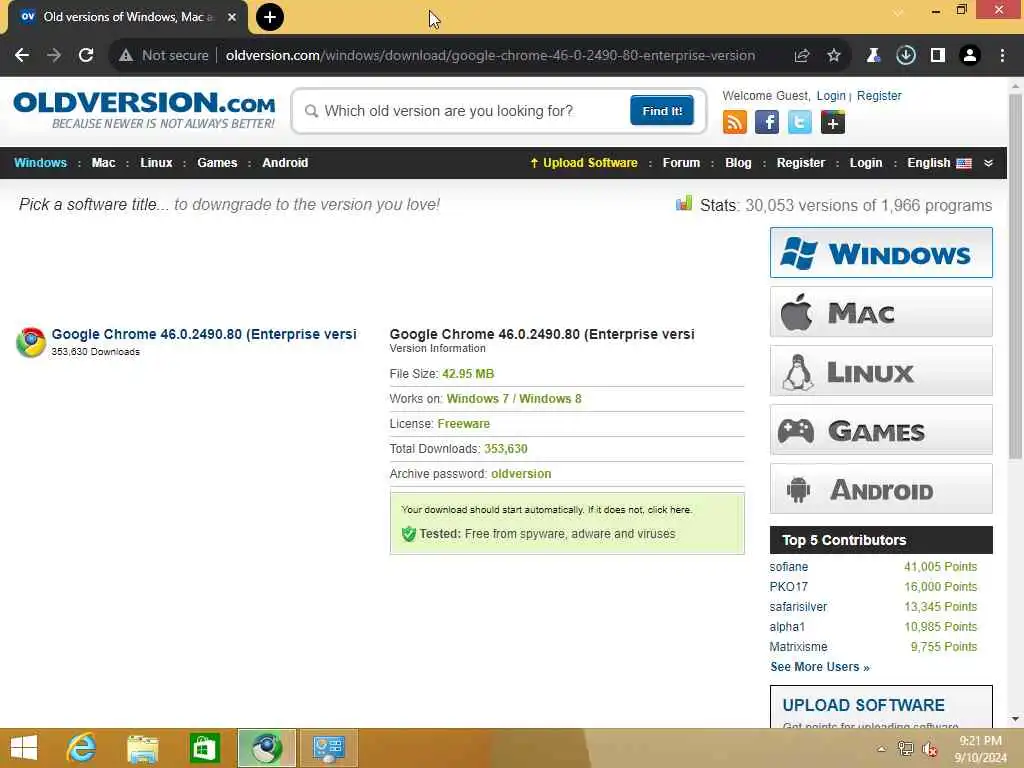Click the Google Plus share icon
Screen dimensions: 1024x768
(833, 122)
